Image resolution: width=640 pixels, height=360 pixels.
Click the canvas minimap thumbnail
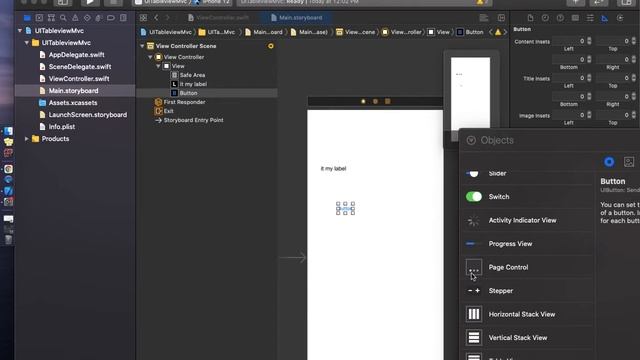point(470,93)
